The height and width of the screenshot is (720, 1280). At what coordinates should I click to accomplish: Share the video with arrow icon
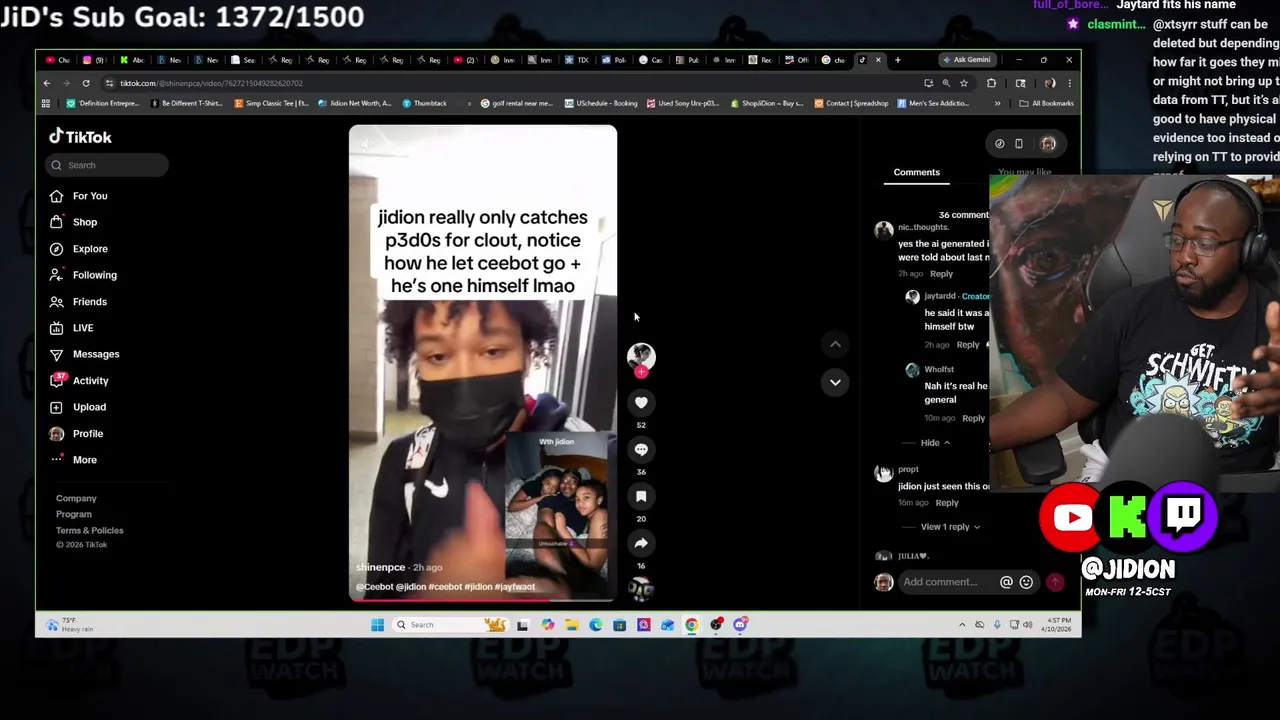(641, 543)
